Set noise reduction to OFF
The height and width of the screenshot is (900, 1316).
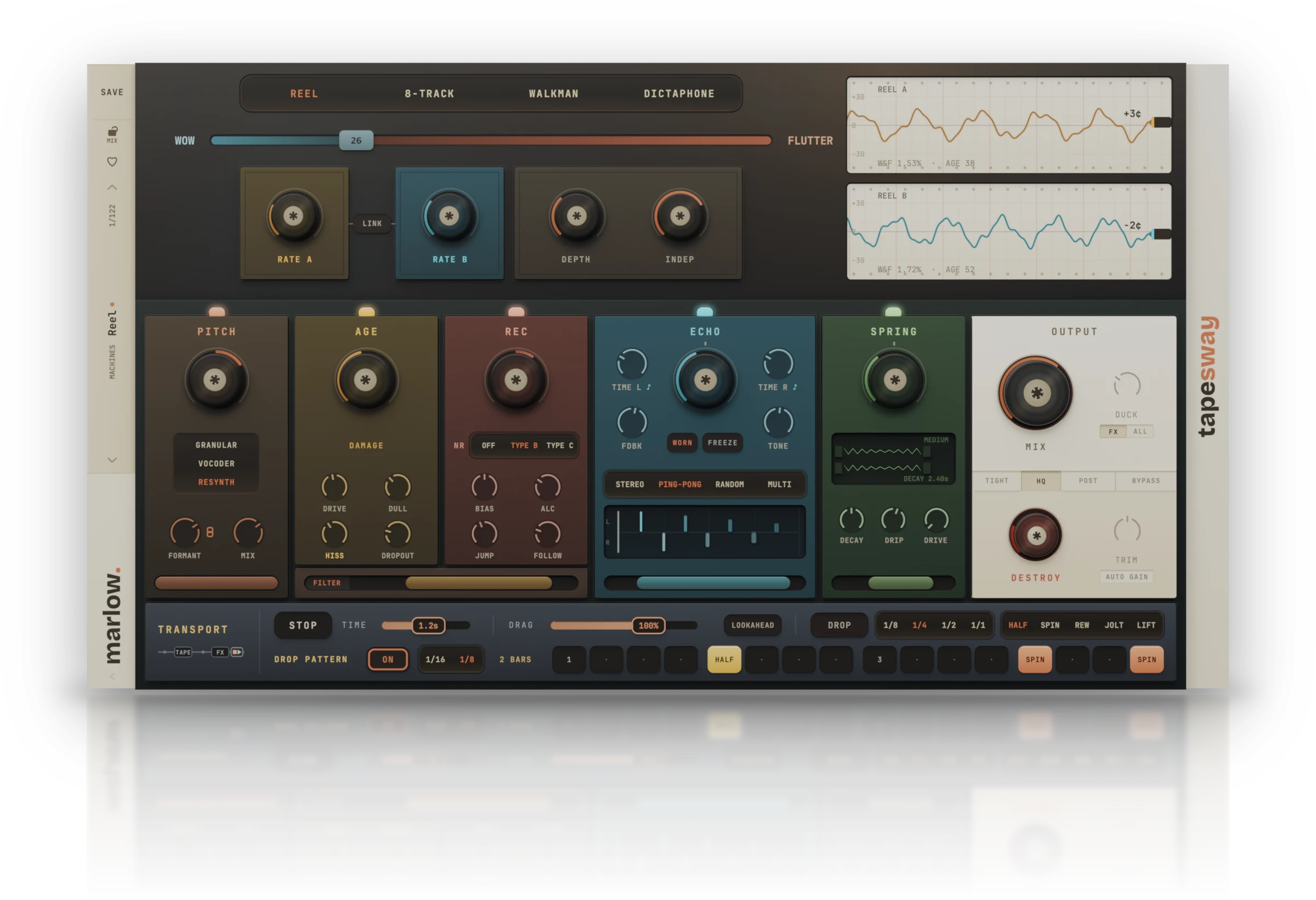(488, 446)
